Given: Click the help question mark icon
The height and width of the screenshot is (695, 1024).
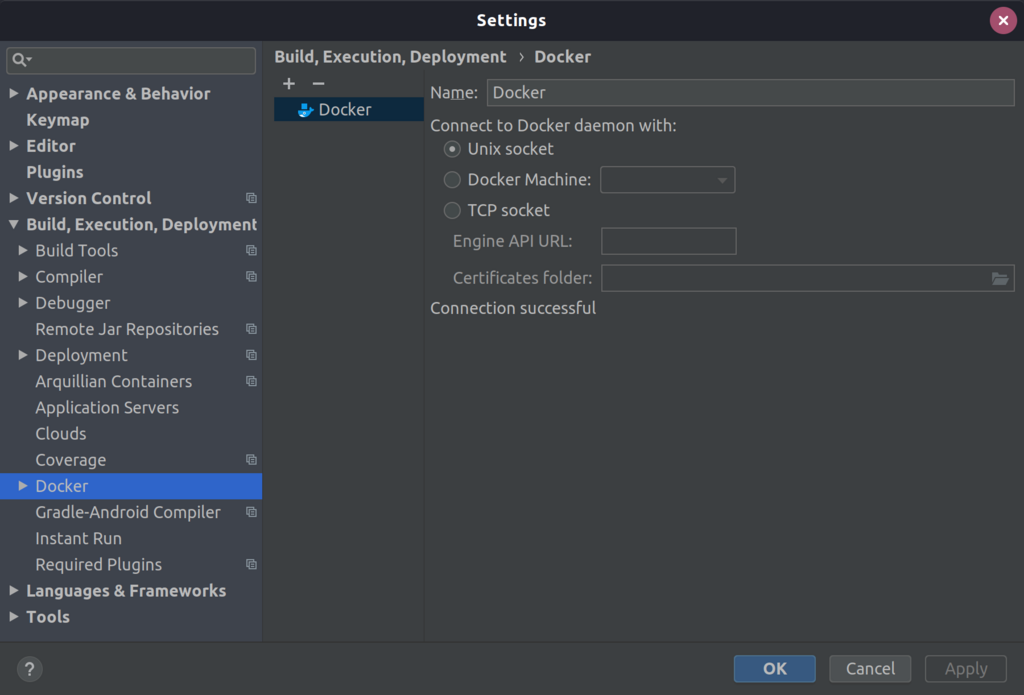Looking at the screenshot, I should tap(28, 669).
